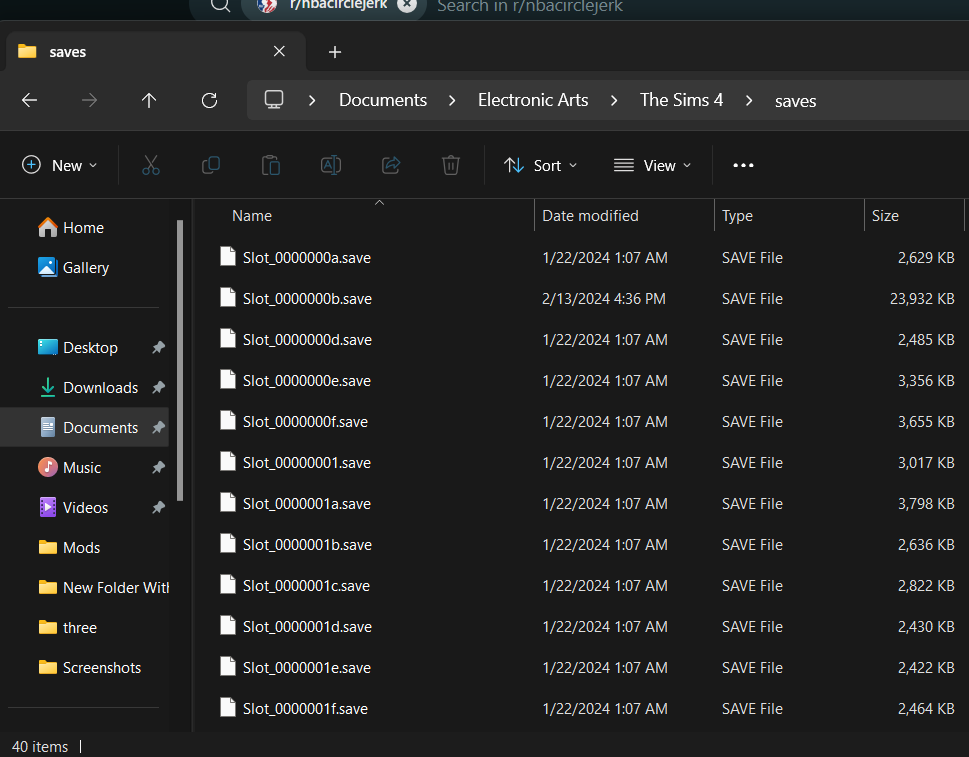Click the navigation pane vertical scrollbar
This screenshot has width=969, height=757.
coord(180,360)
